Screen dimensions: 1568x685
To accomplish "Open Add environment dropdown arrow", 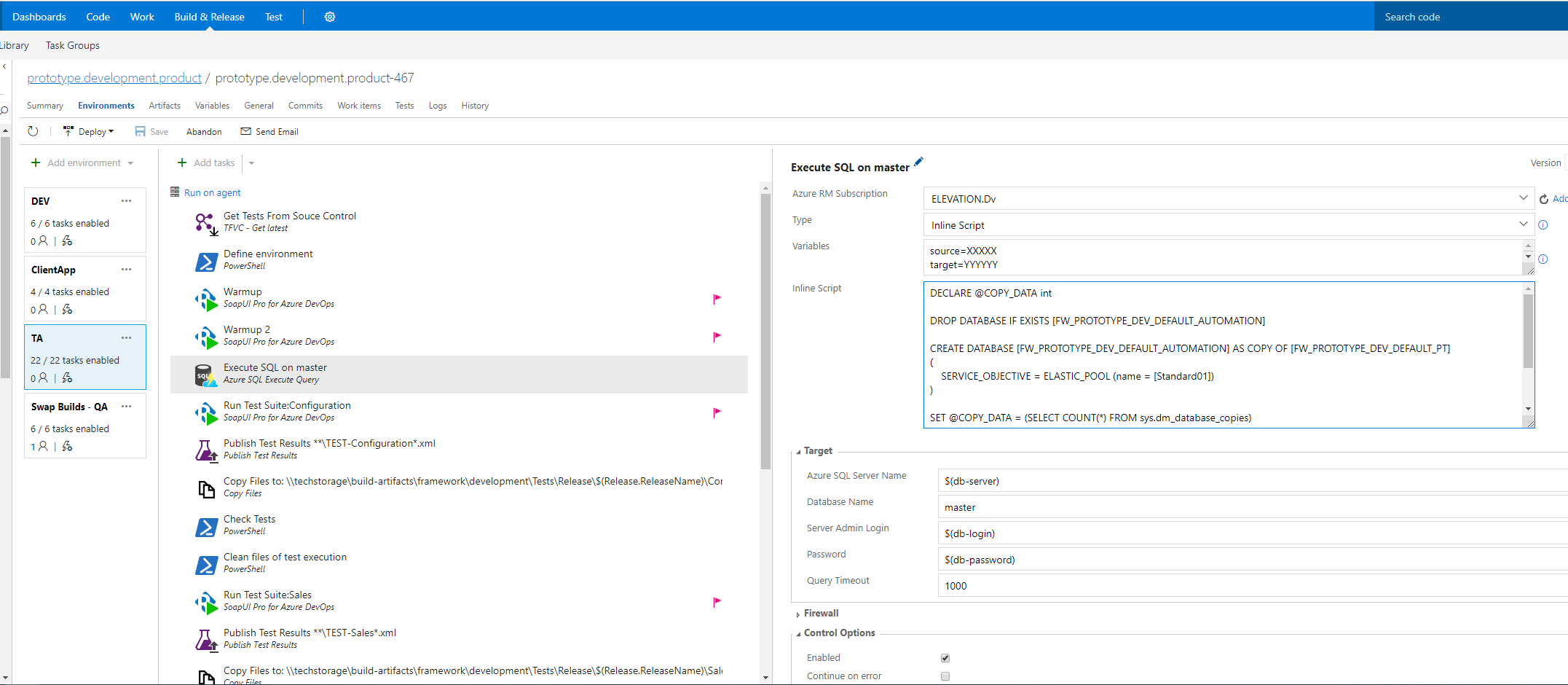I will [130, 163].
